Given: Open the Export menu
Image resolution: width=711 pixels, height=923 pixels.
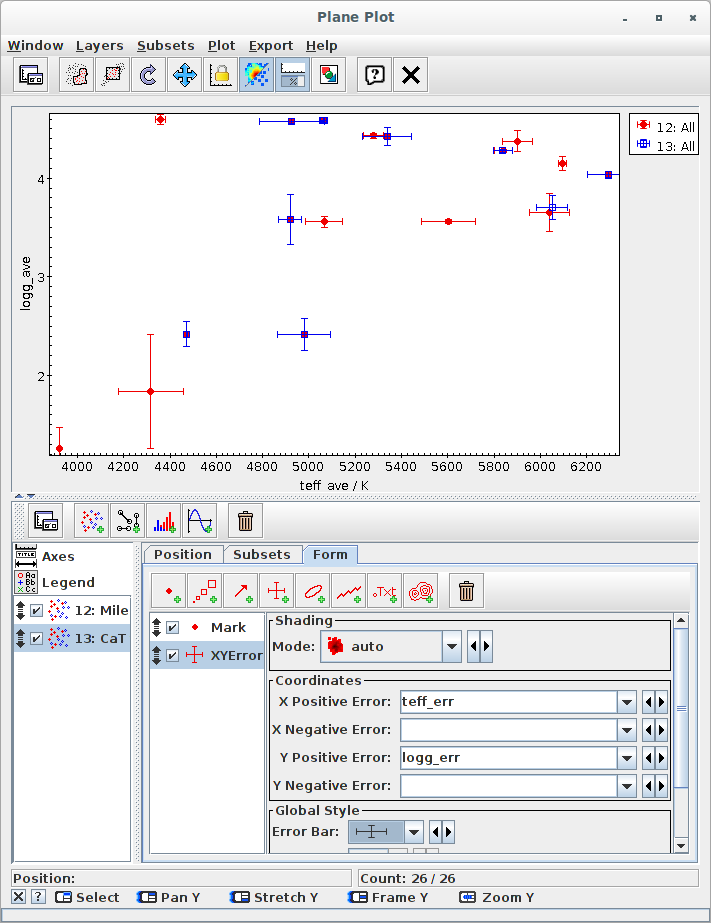Looking at the screenshot, I should pos(271,45).
